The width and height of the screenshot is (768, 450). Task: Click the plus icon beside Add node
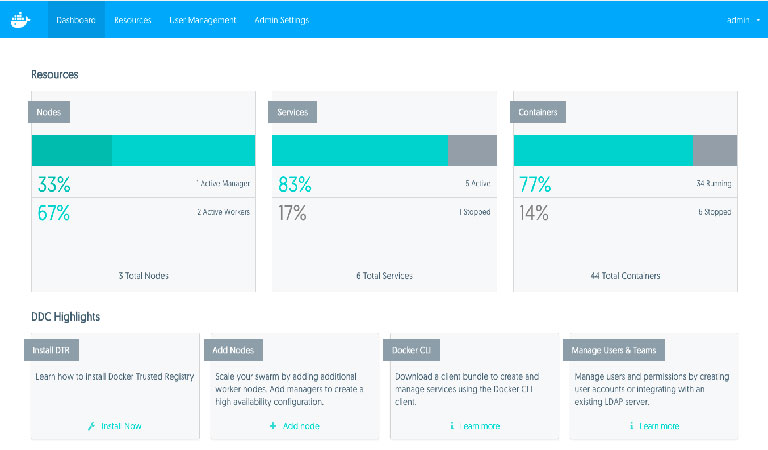(x=273, y=426)
